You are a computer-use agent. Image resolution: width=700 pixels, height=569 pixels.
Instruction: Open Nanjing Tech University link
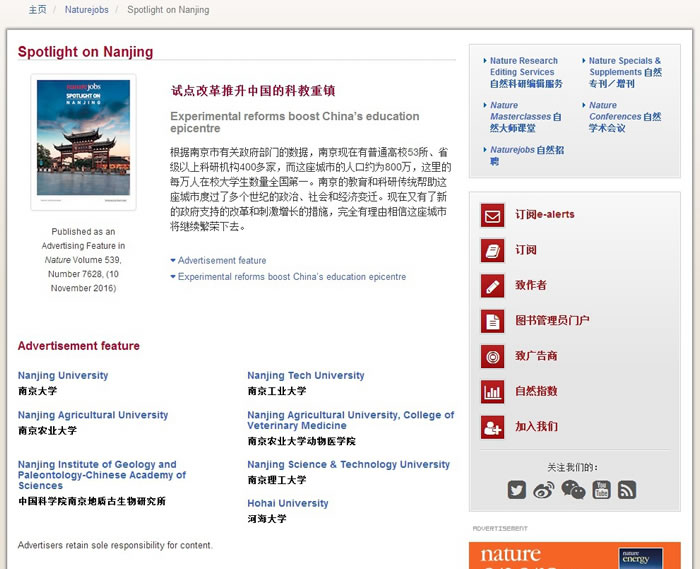point(306,376)
